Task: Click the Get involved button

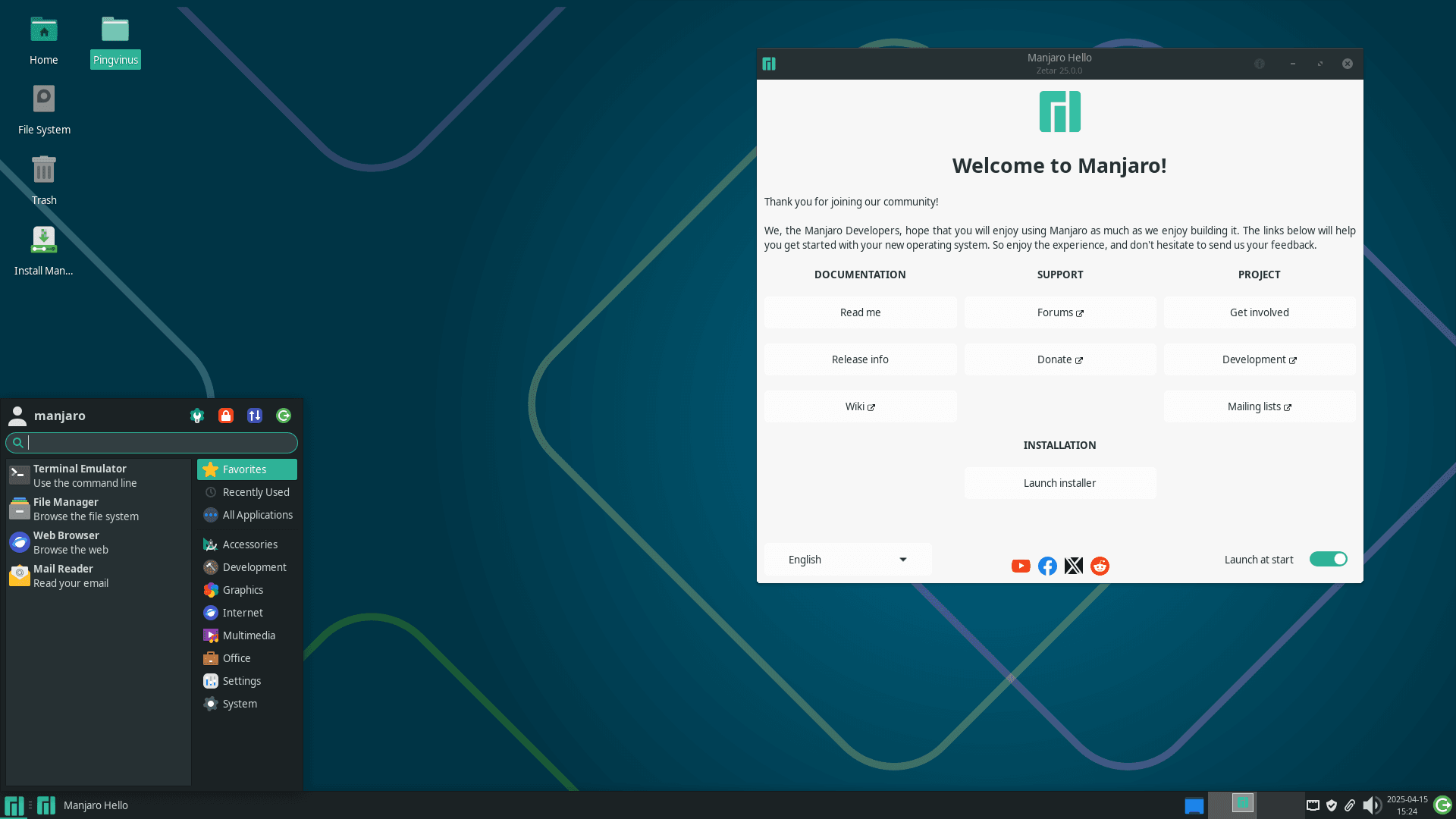Action: (x=1260, y=312)
